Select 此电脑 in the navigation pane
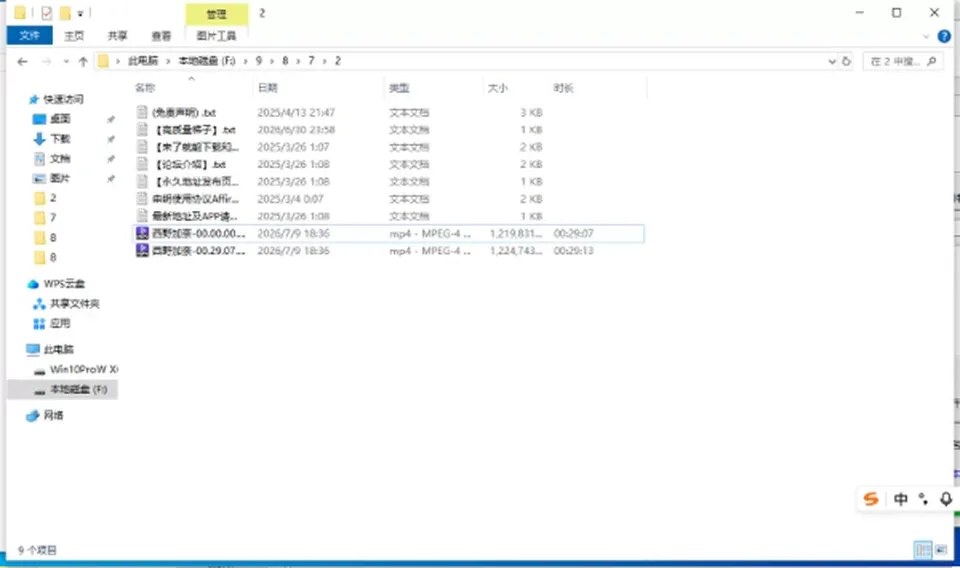The width and height of the screenshot is (960, 568). pos(58,349)
